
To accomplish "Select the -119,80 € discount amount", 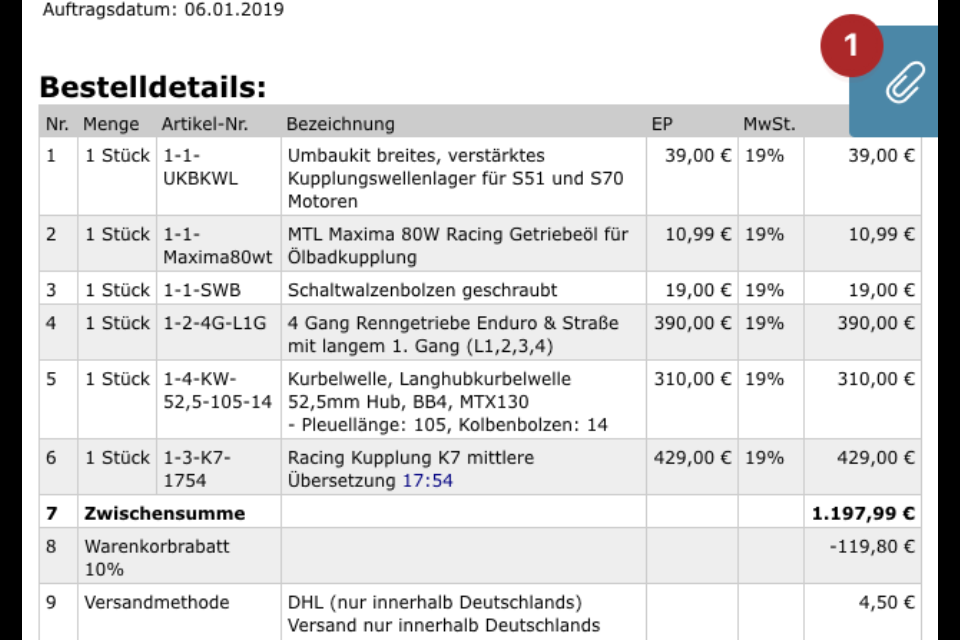I will 872,547.
